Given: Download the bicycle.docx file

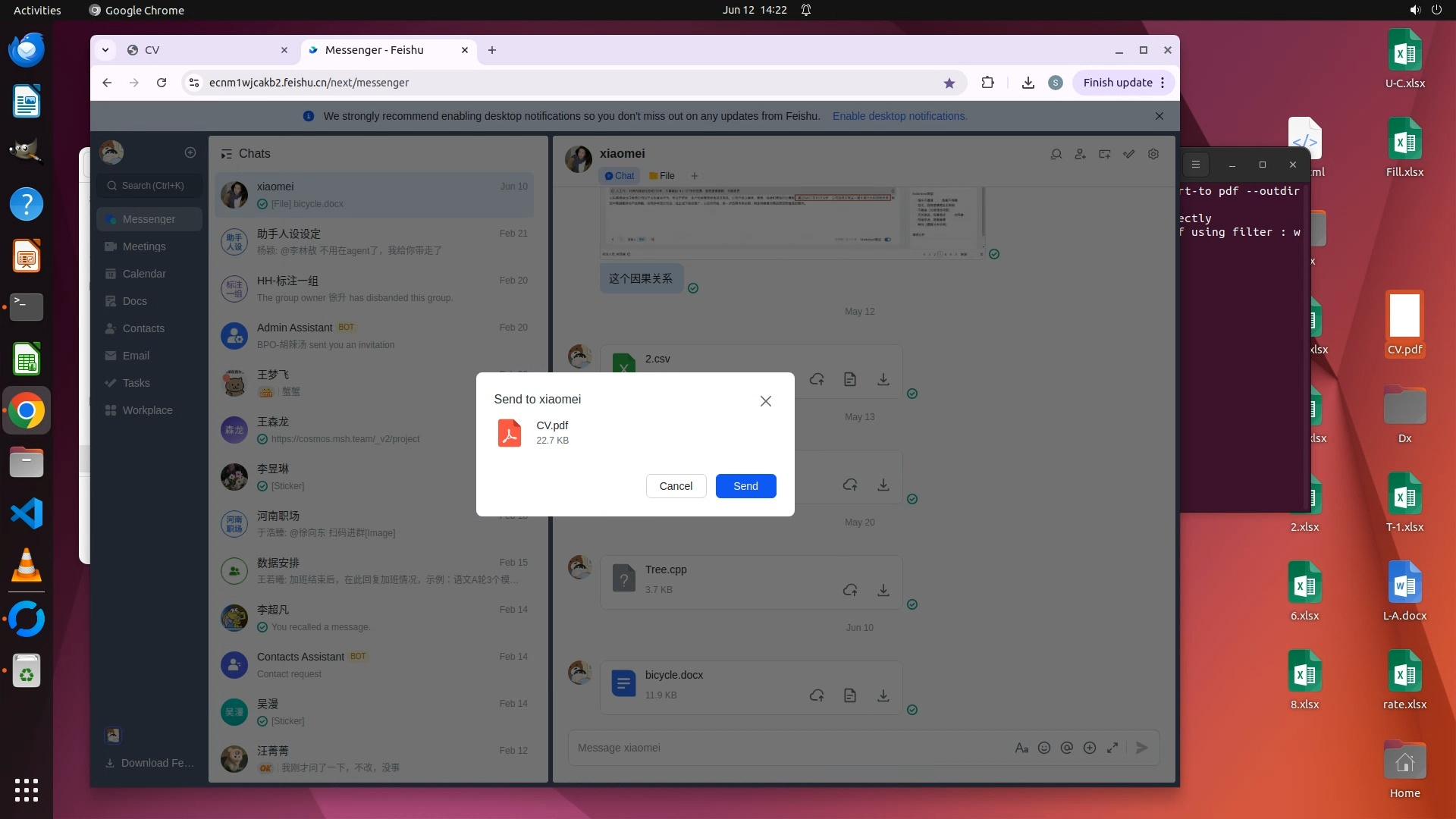Looking at the screenshot, I should tap(883, 695).
